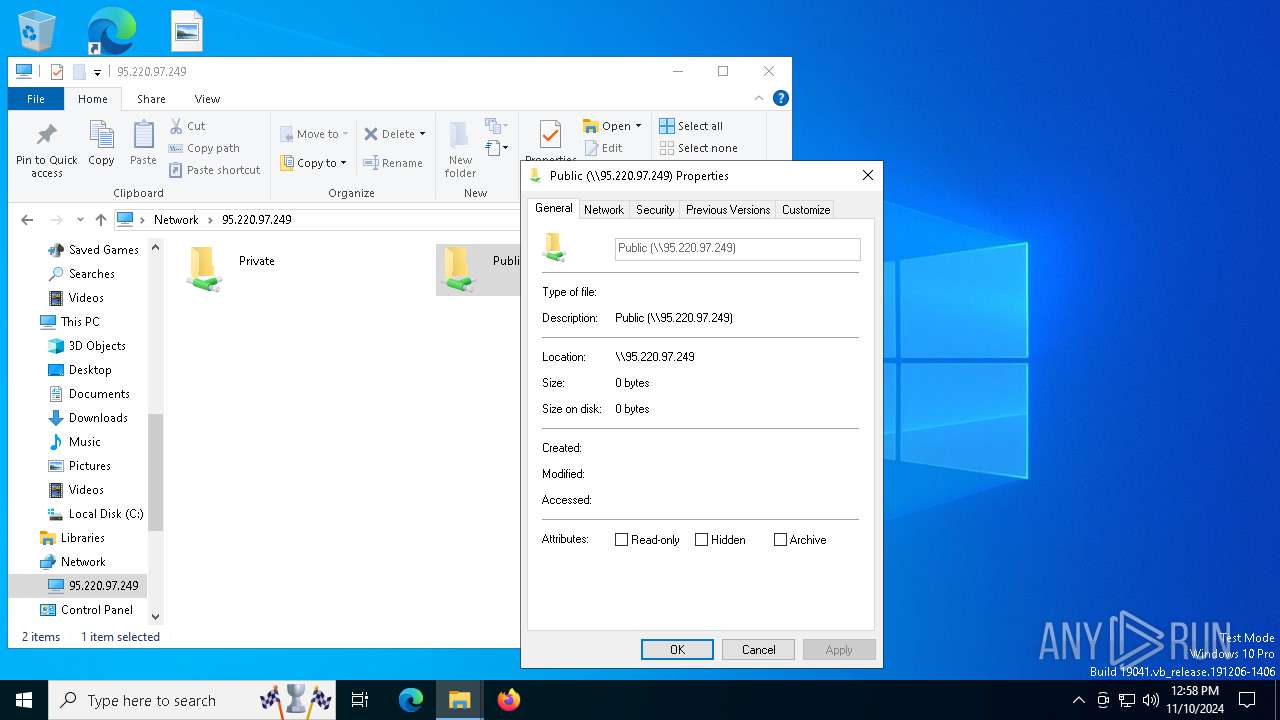Collapse the ribbon with the chevron
The width and height of the screenshot is (1280, 720).
pos(759,98)
